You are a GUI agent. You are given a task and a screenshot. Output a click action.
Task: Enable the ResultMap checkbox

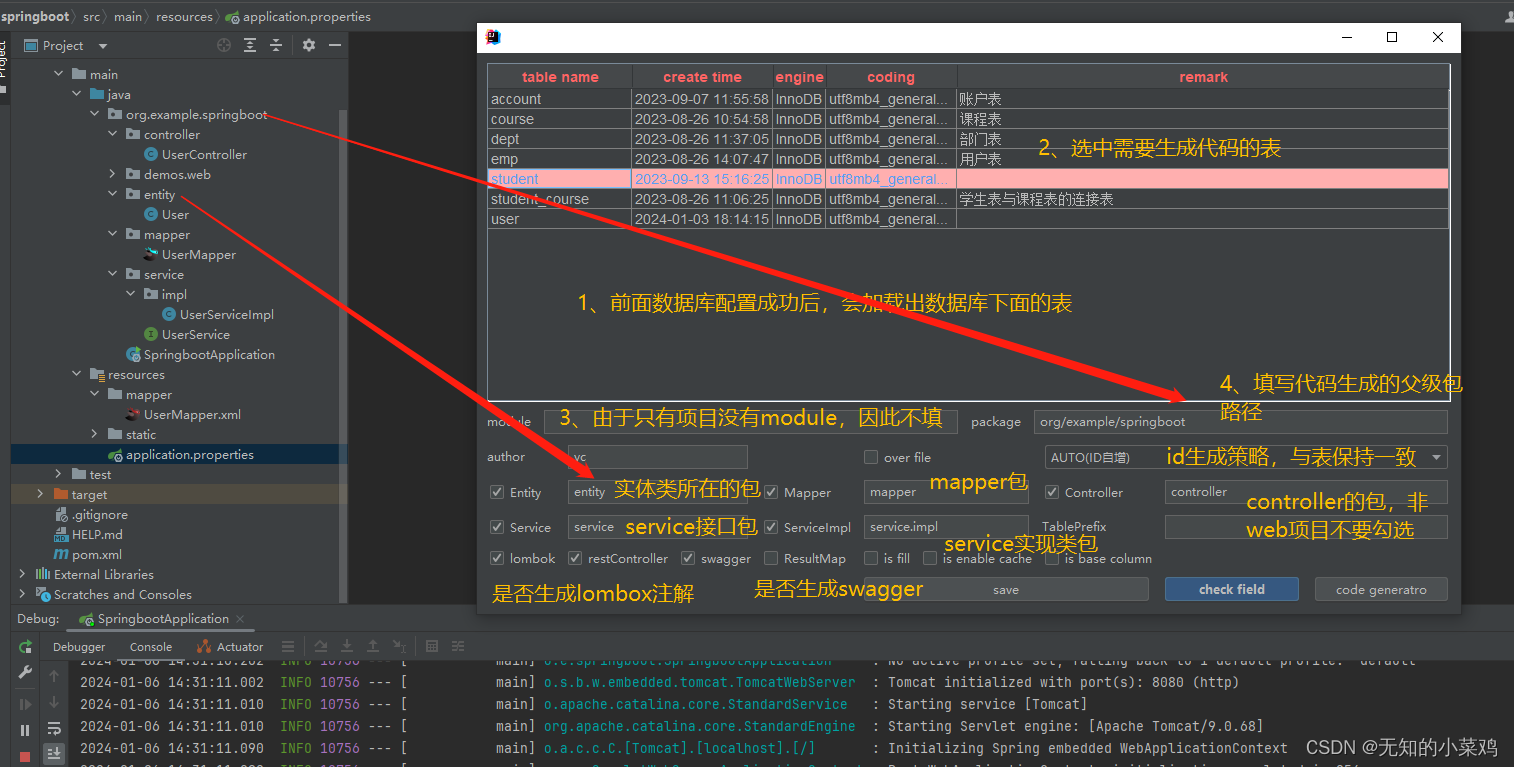tap(771, 558)
